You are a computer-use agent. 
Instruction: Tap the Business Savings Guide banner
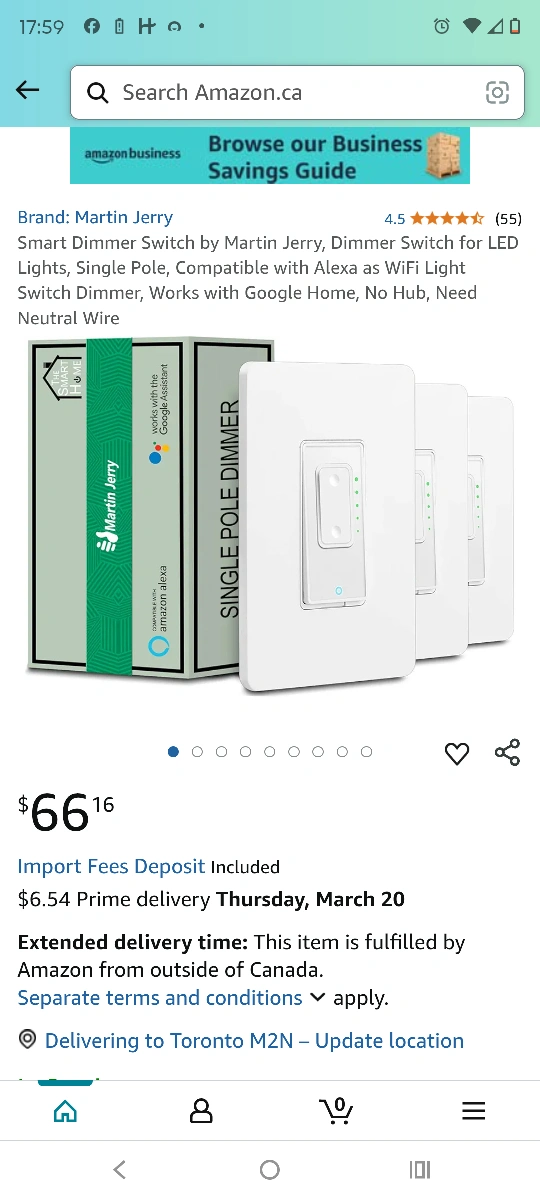pyautogui.click(x=270, y=156)
